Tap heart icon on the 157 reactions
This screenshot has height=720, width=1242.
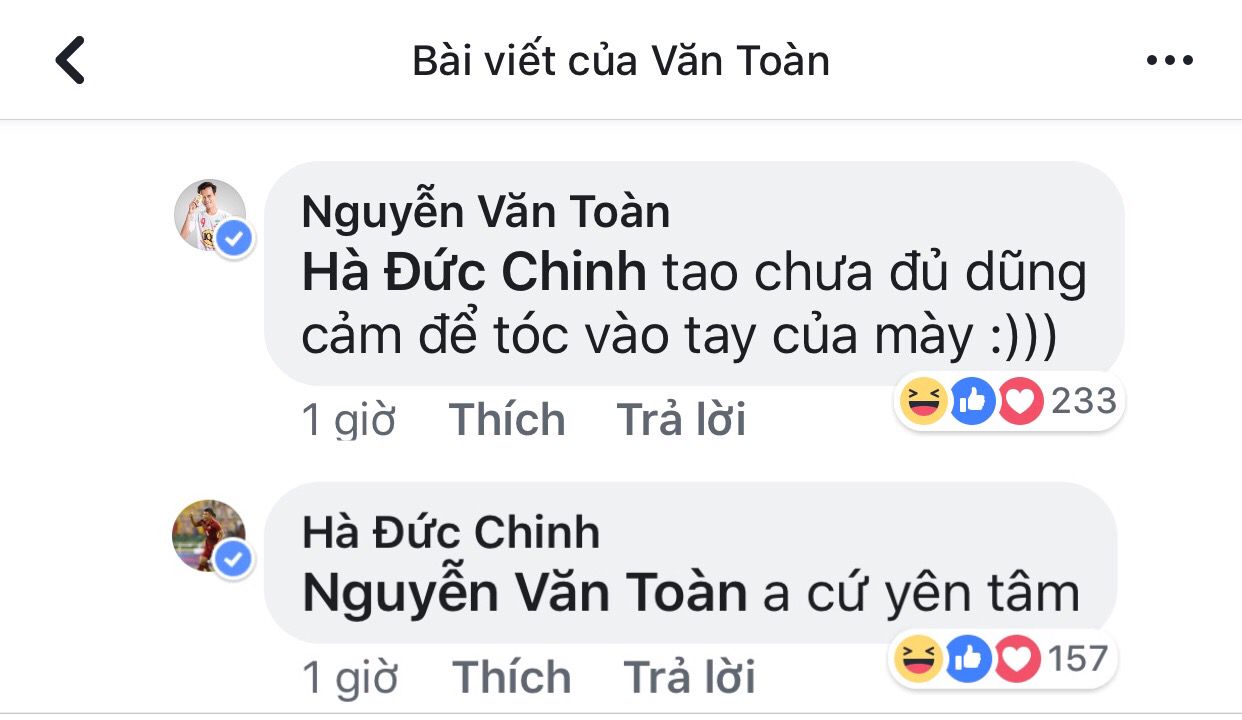click(1014, 658)
